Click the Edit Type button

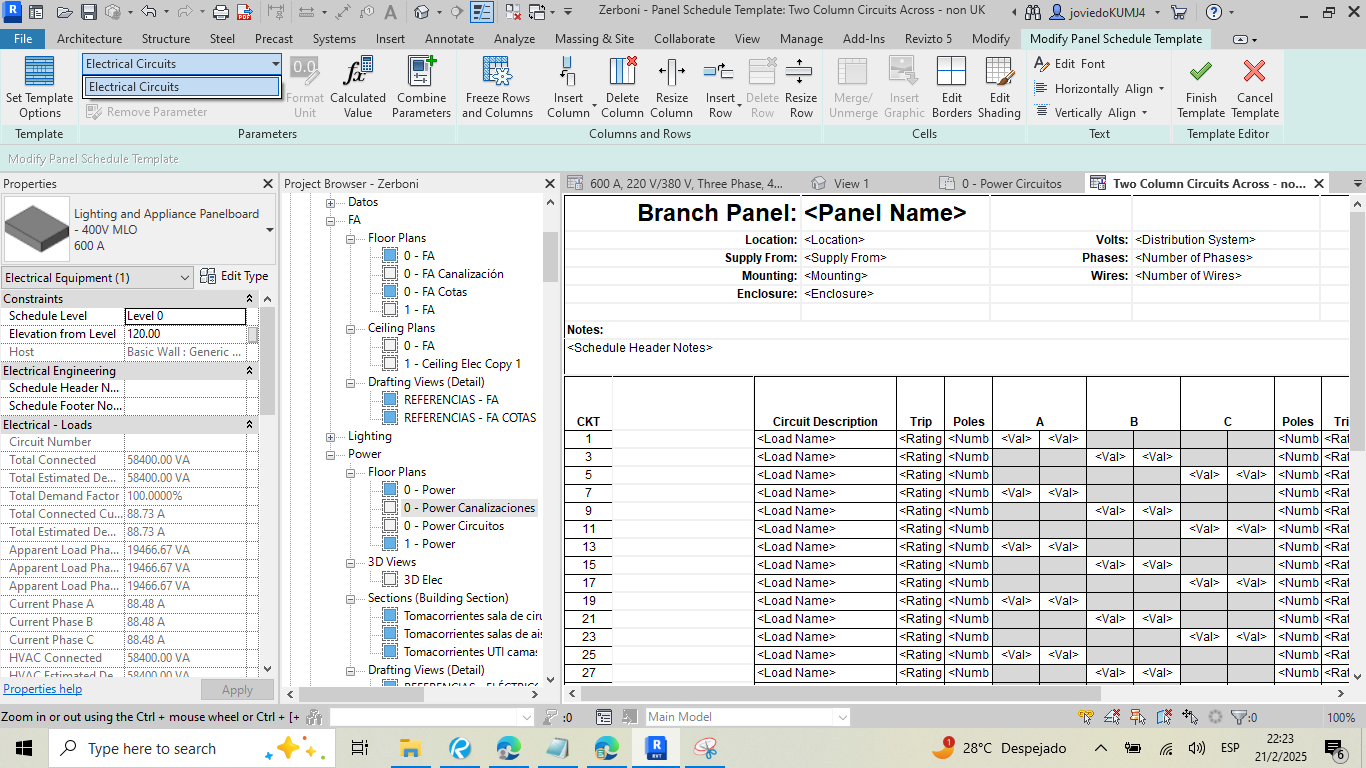(x=234, y=277)
